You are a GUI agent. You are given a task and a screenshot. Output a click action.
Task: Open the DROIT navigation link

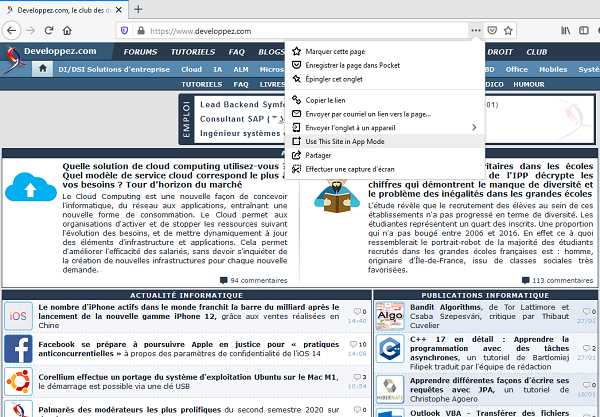click(x=500, y=52)
